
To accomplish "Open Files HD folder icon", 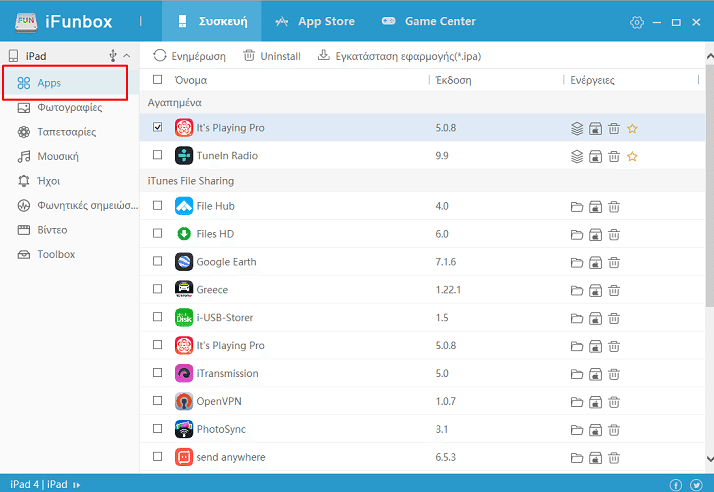I will [577, 235].
